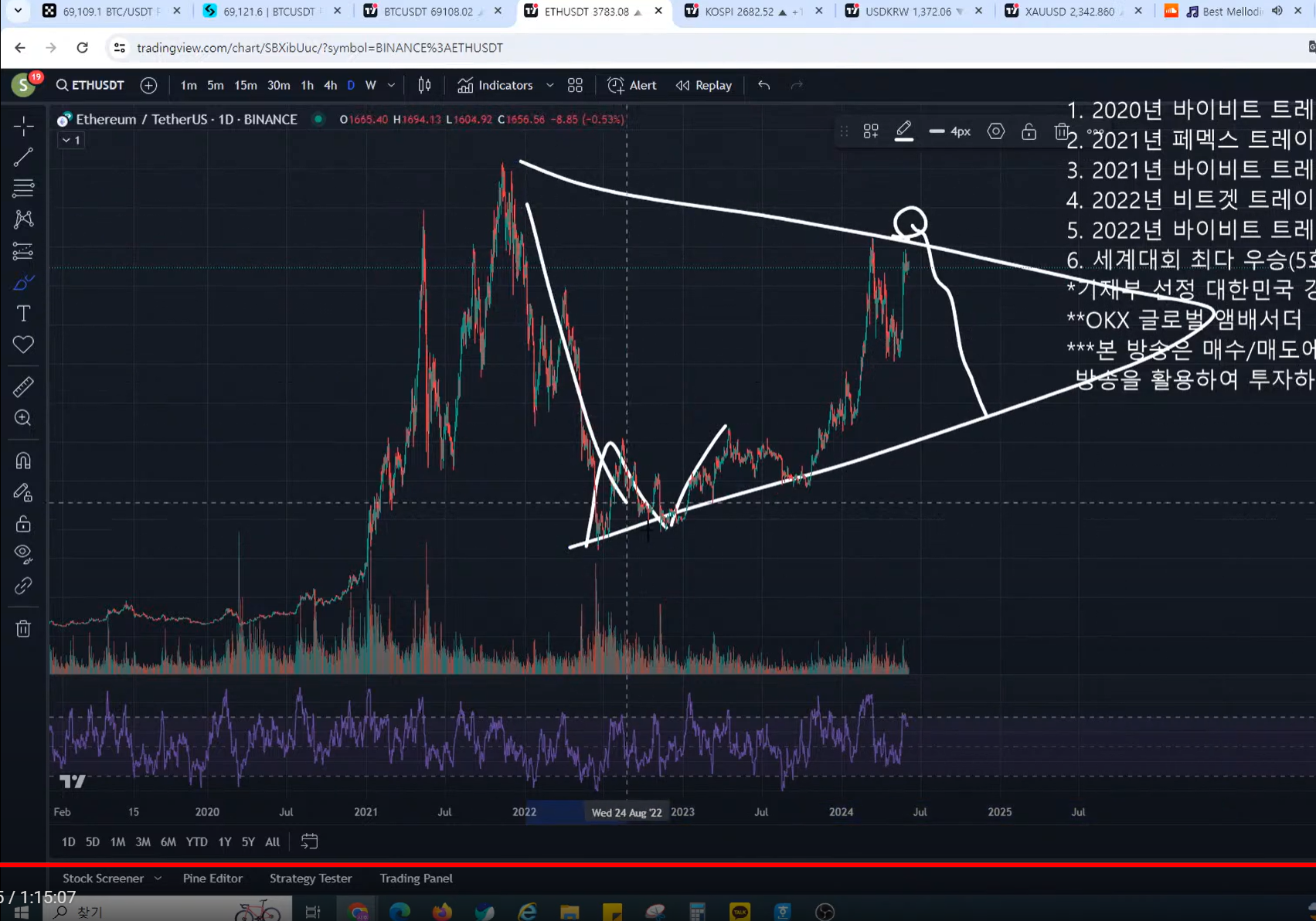Select the brush drawing tool

point(23,283)
